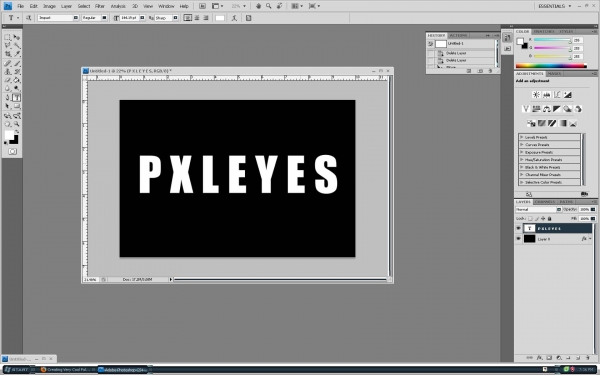Swap foreground and background colors
Screen dimensions: 600x375
(x=16, y=132)
